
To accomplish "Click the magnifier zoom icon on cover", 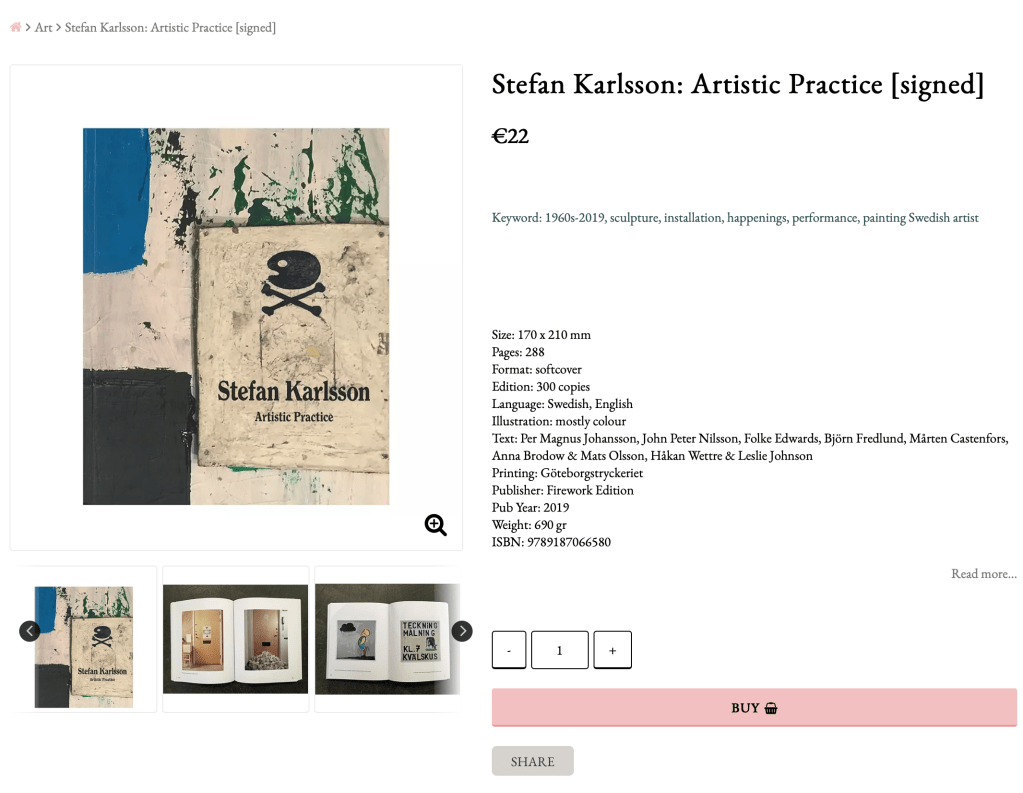I will pyautogui.click(x=436, y=525).
